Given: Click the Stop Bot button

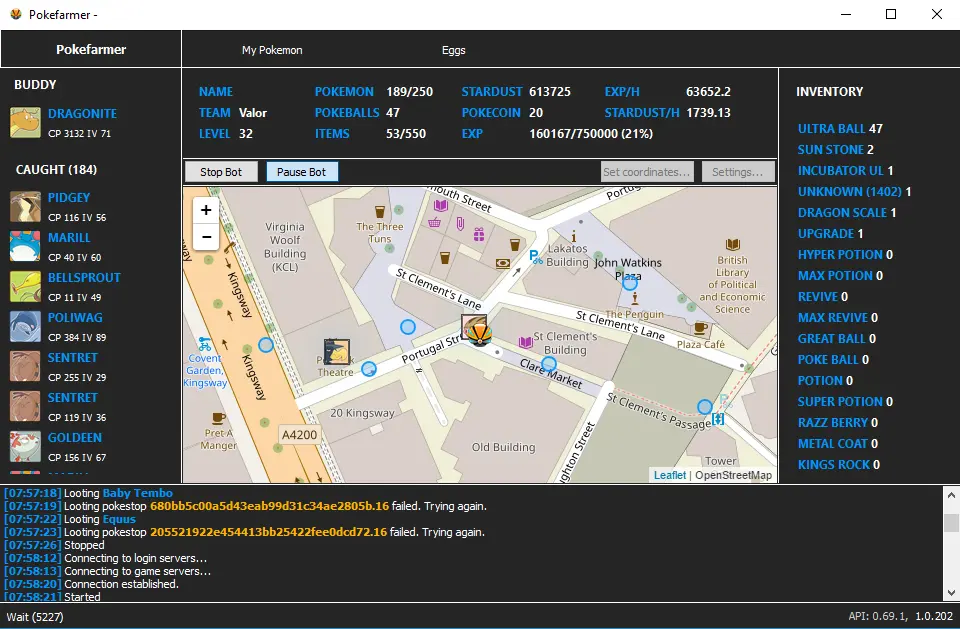Looking at the screenshot, I should pyautogui.click(x=221, y=172).
